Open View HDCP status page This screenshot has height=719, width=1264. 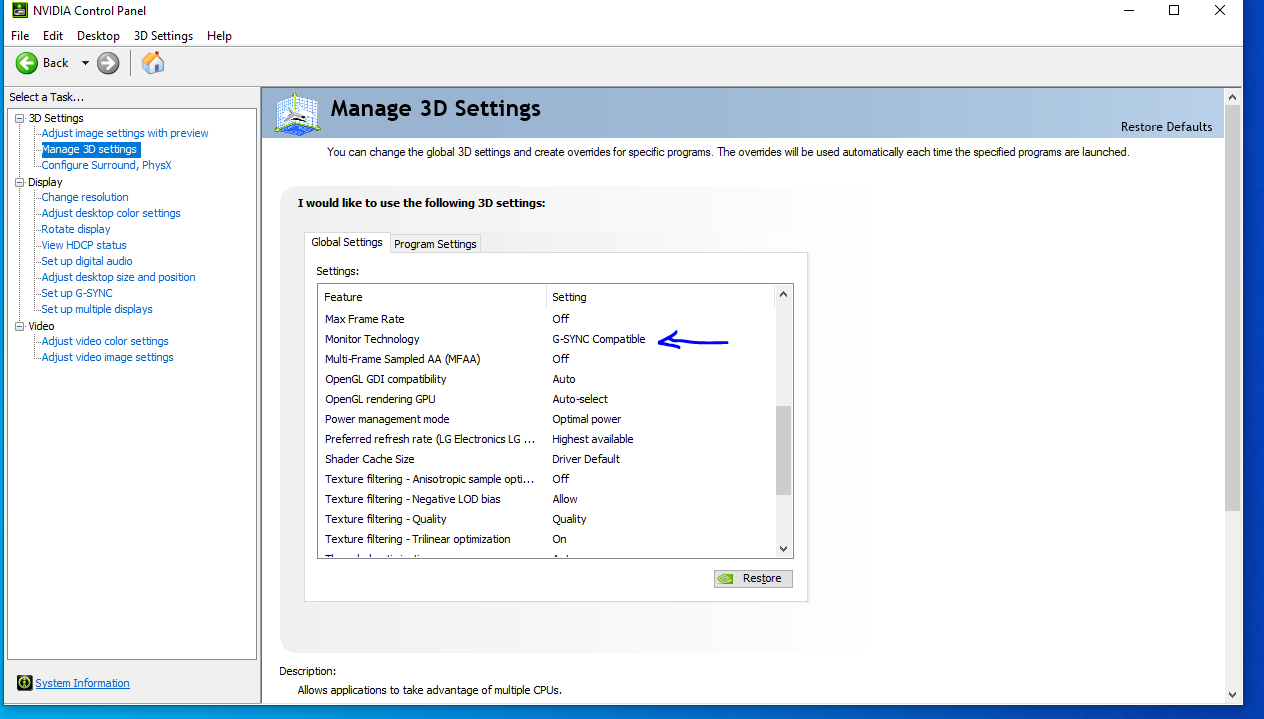pyautogui.click(x=84, y=245)
